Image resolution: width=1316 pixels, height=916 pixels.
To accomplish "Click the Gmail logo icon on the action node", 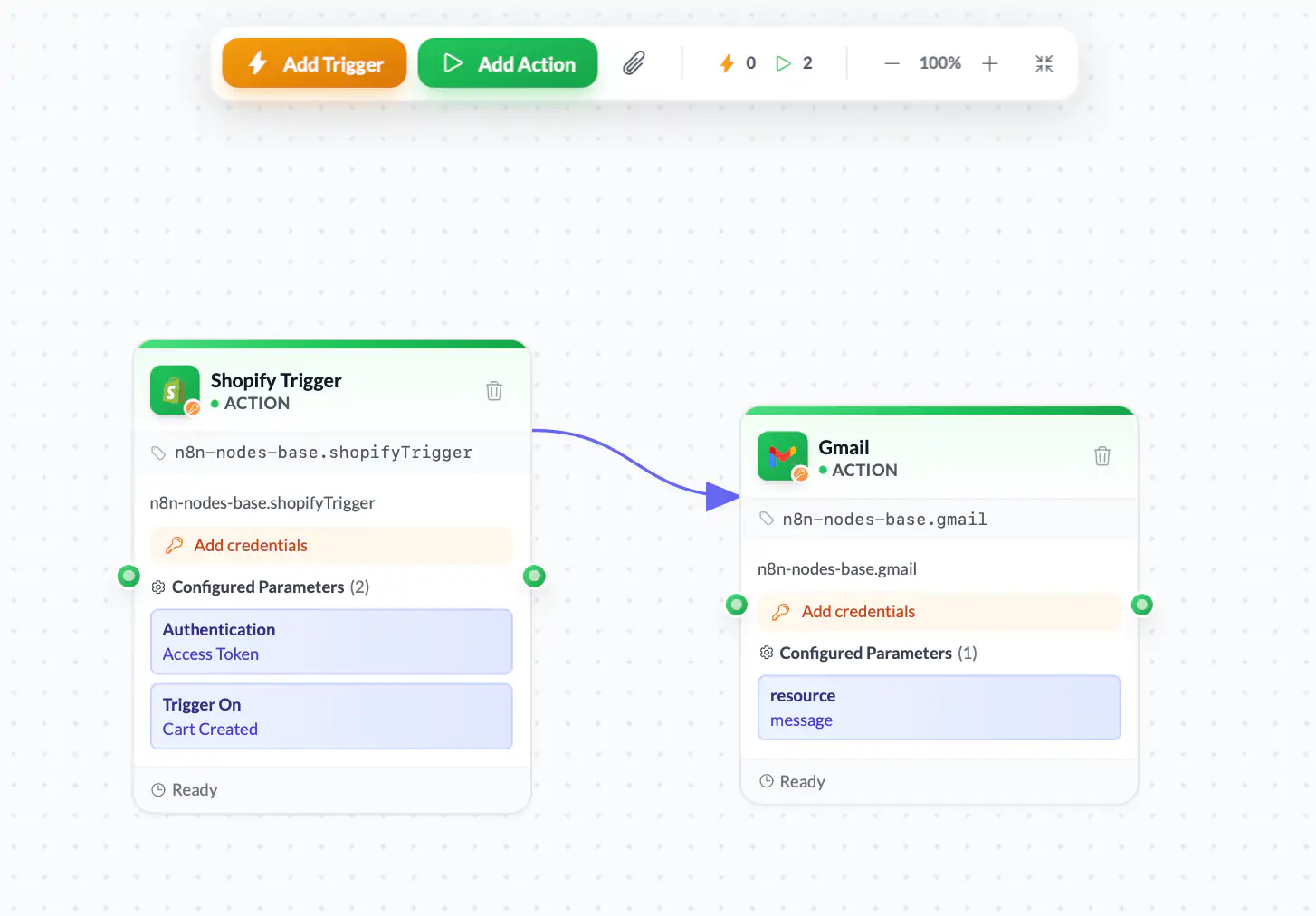I will (x=782, y=456).
